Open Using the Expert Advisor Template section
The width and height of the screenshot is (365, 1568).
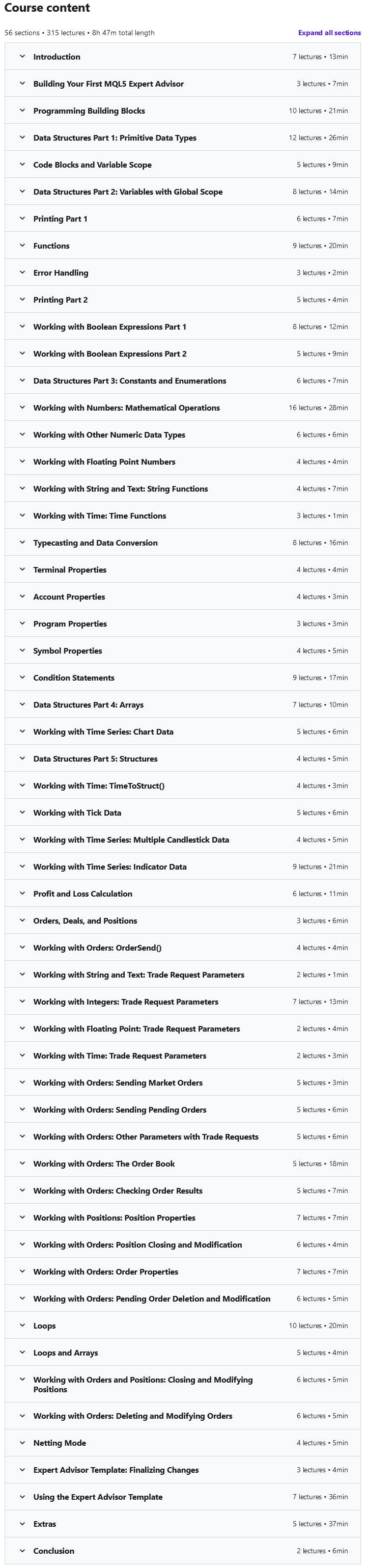[98, 1497]
